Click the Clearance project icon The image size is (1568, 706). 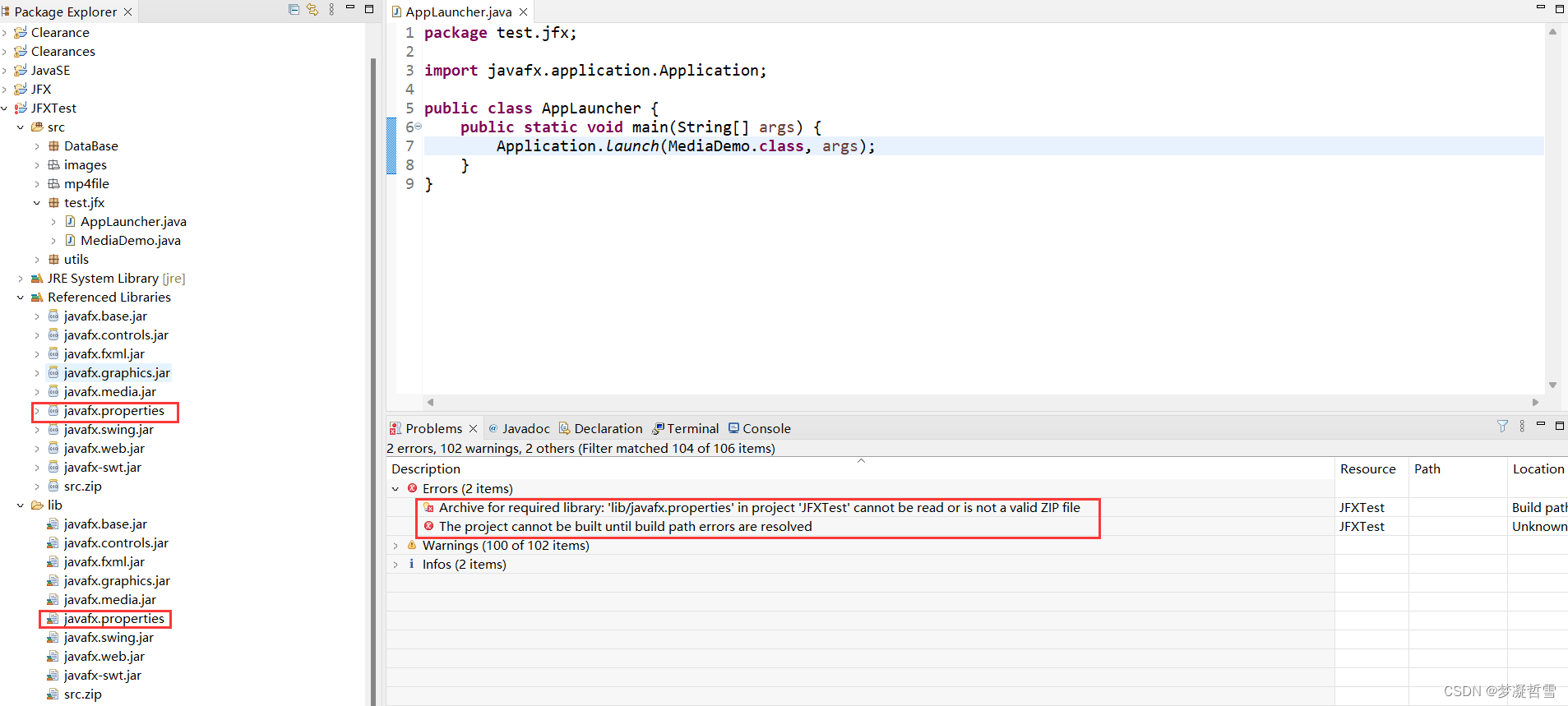[21, 32]
